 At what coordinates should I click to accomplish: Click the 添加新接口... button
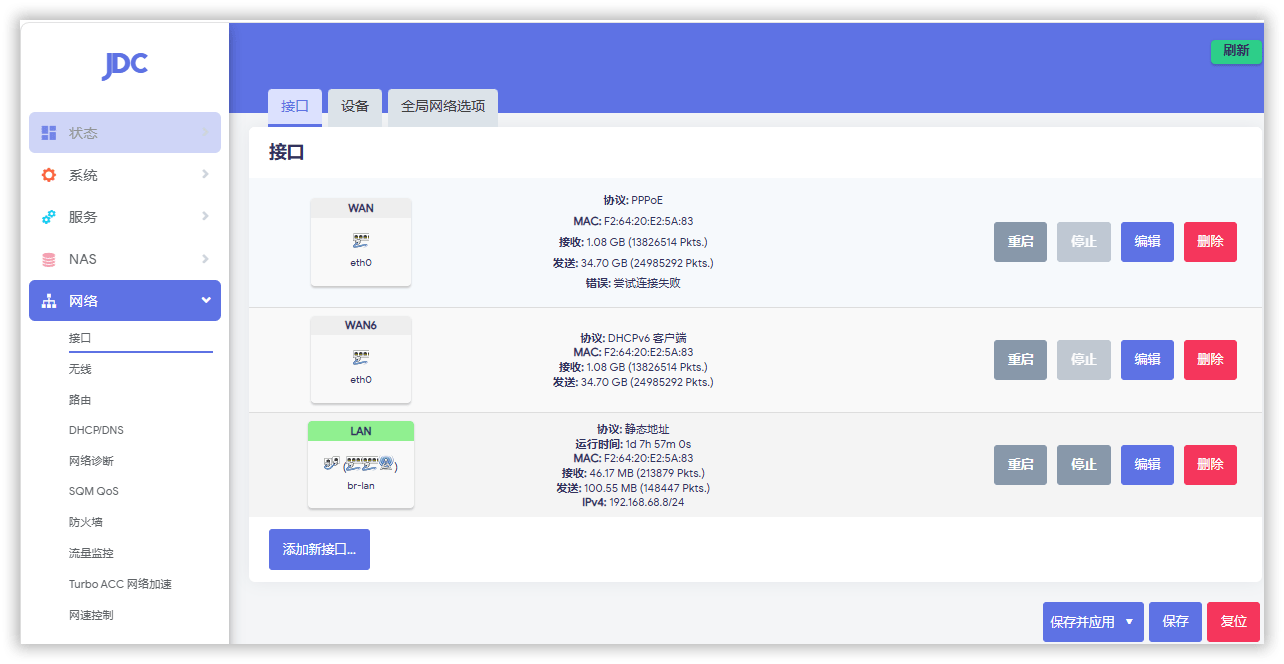point(319,550)
